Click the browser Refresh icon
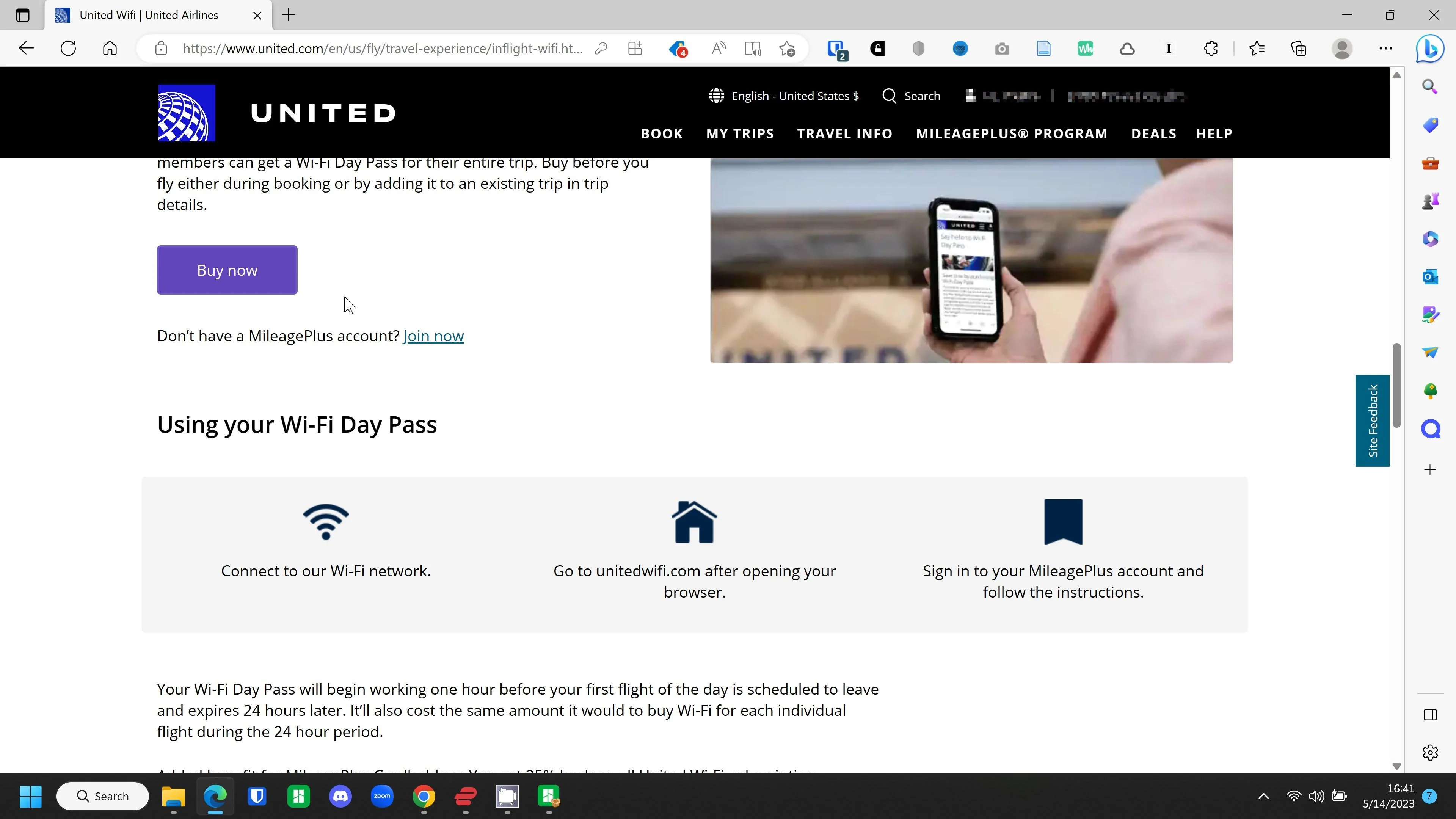 68,49
